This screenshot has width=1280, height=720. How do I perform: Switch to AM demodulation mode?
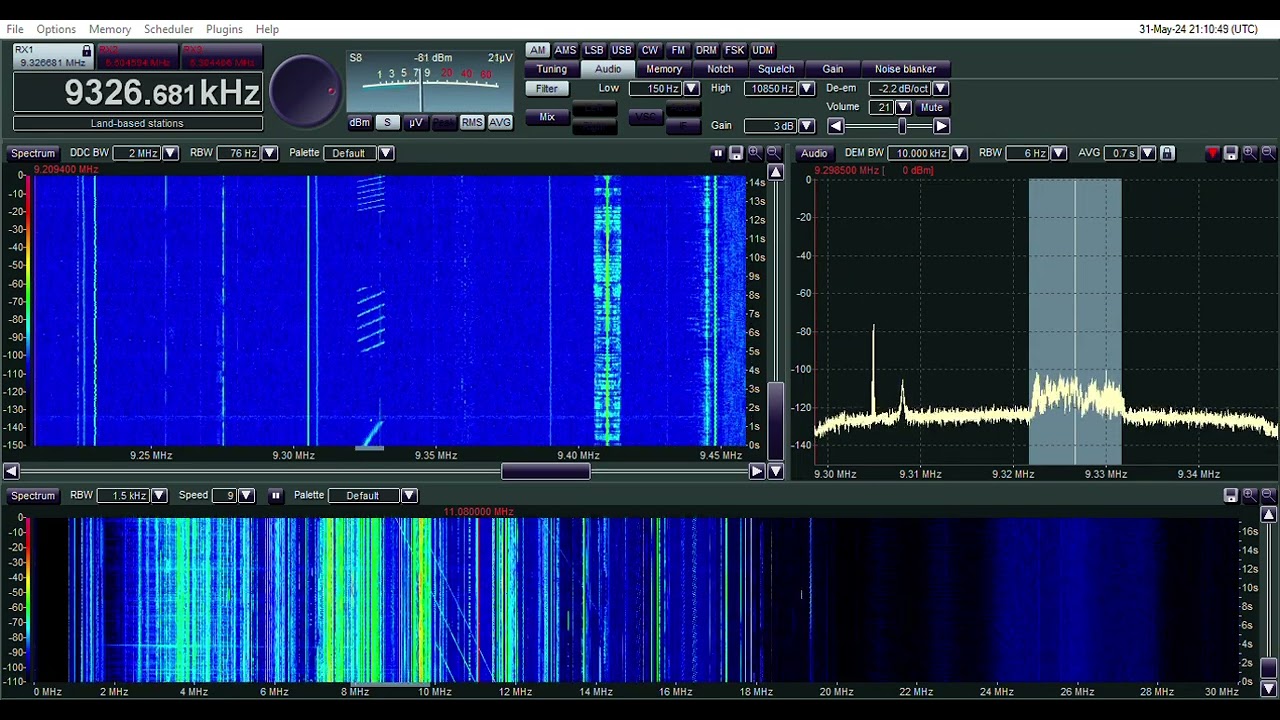point(538,50)
